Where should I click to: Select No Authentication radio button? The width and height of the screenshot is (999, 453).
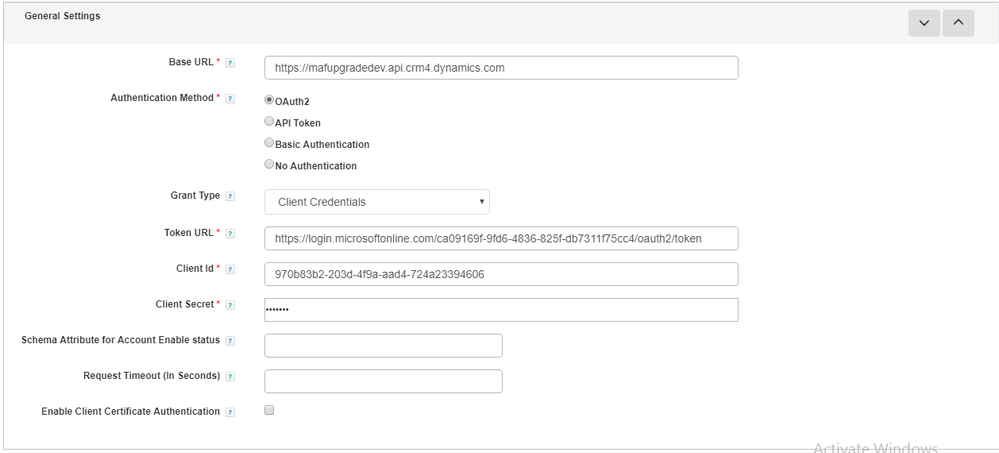click(x=269, y=165)
